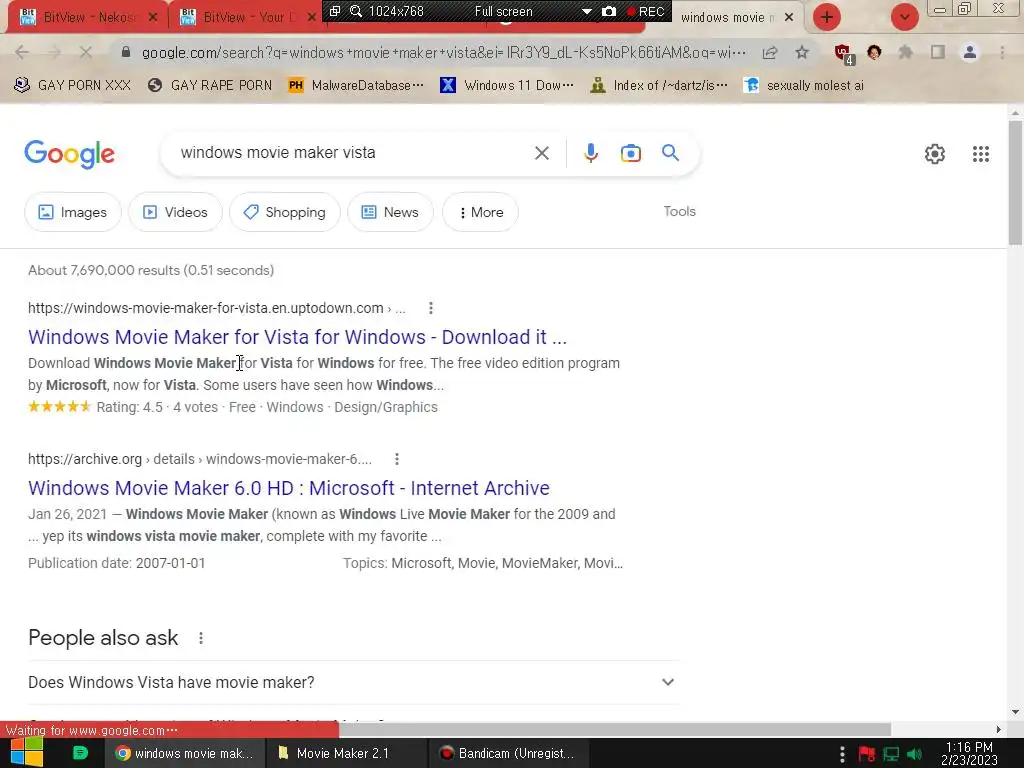Open the Bandicam size dropdown arrow
This screenshot has height=768, width=1024.
tap(586, 11)
